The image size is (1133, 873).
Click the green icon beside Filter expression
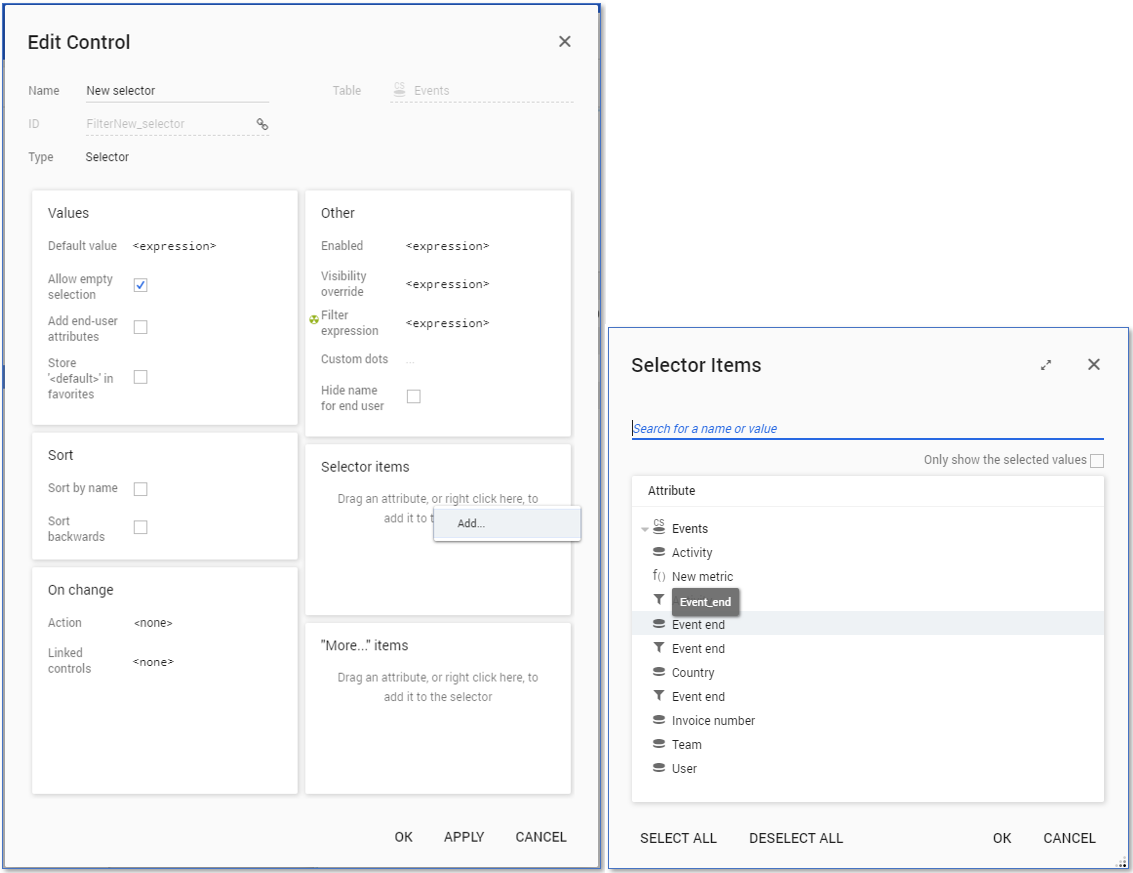314,320
